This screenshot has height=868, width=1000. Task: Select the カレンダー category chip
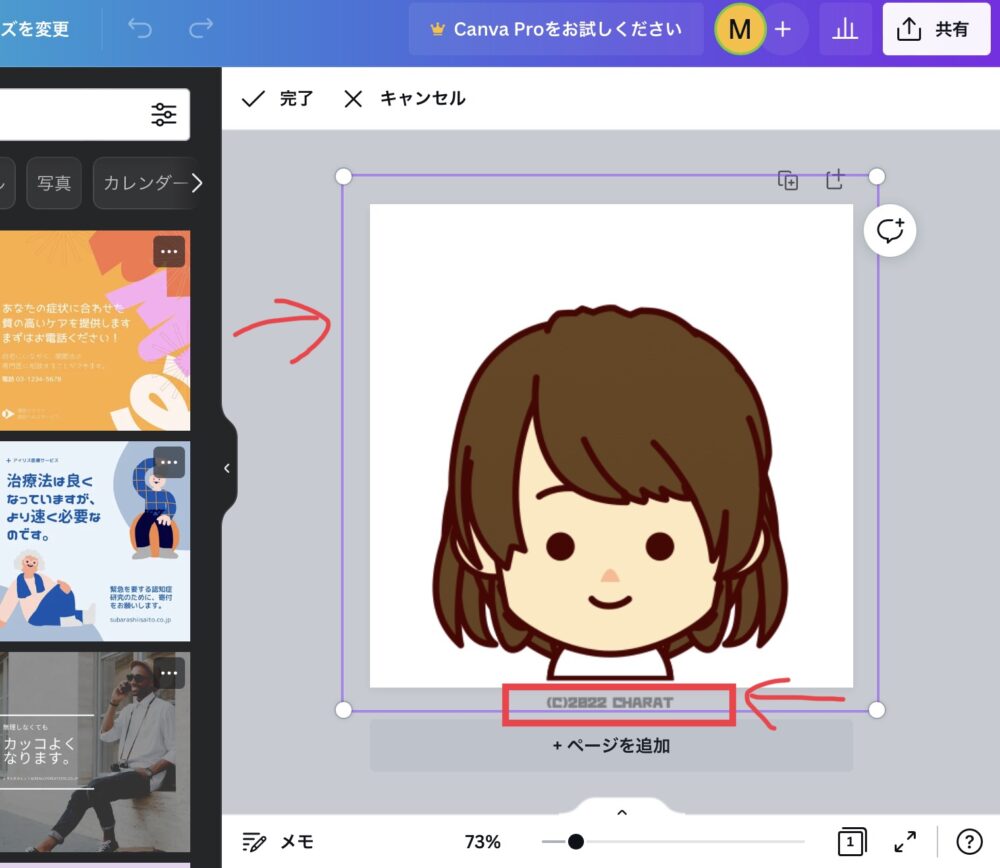click(145, 183)
